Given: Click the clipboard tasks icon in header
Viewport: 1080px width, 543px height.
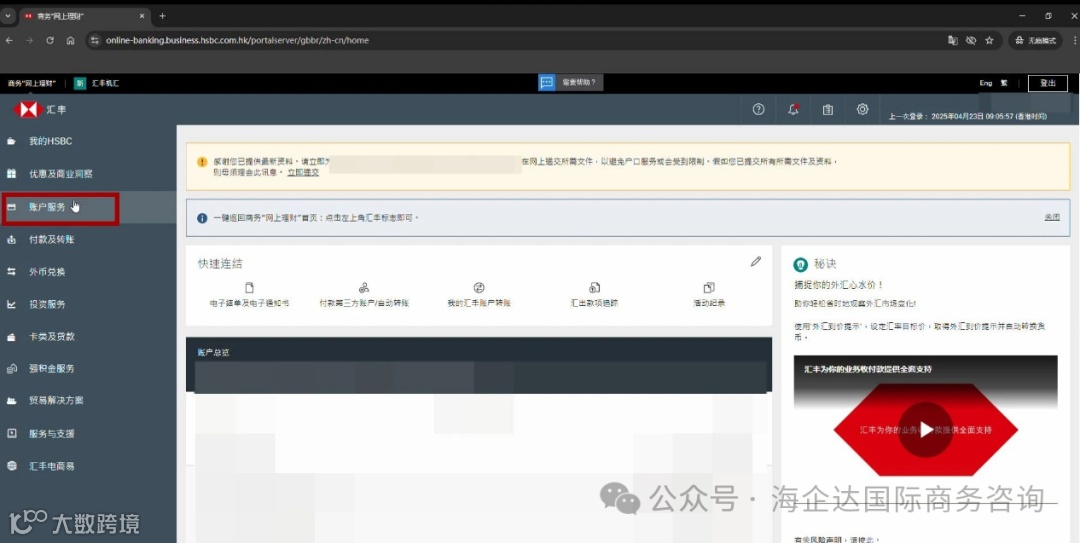Looking at the screenshot, I should click(x=828, y=109).
